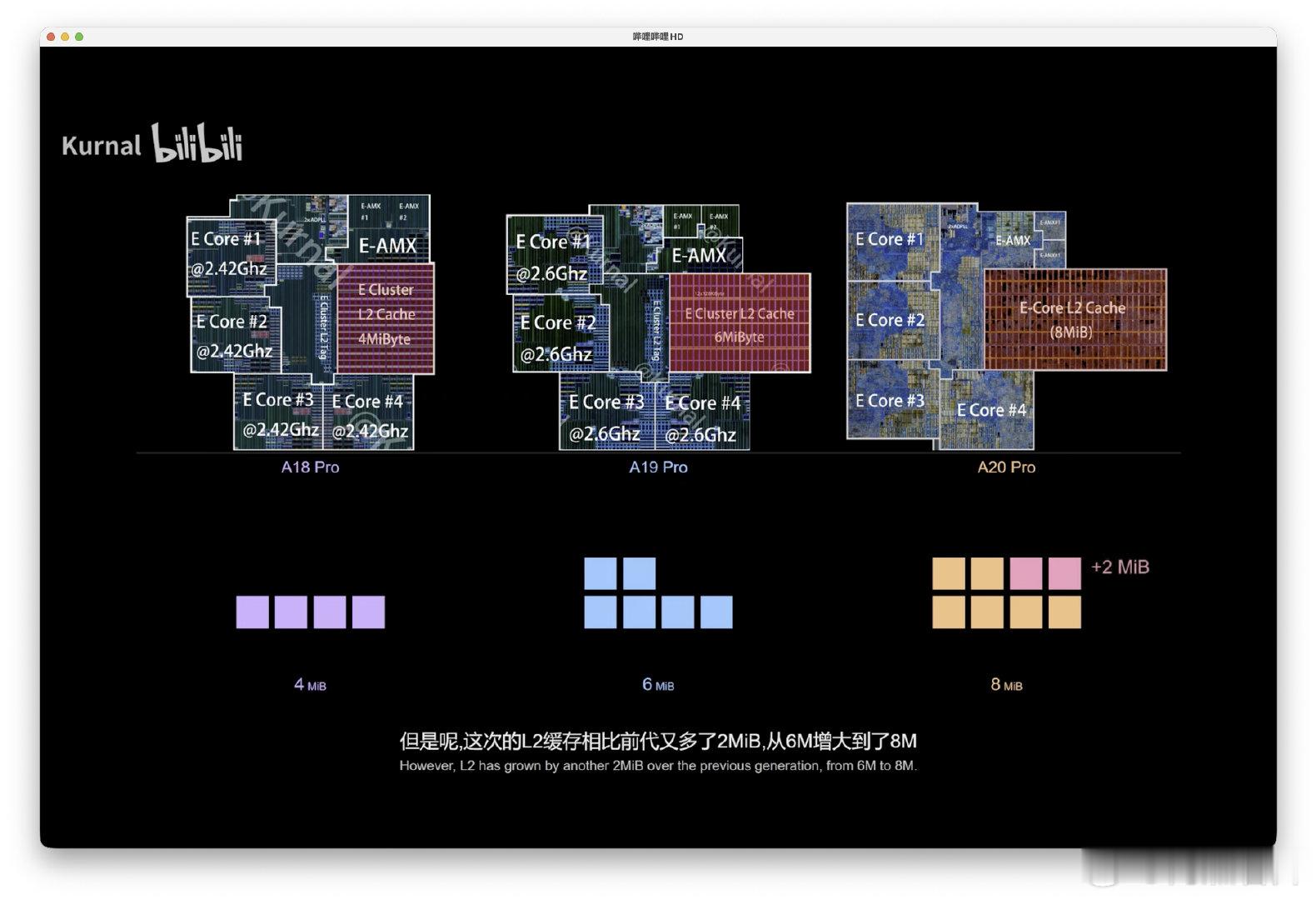Image resolution: width=1316 pixels, height=900 pixels.
Task: Select the A20 Pro chip label
Action: (x=1006, y=467)
